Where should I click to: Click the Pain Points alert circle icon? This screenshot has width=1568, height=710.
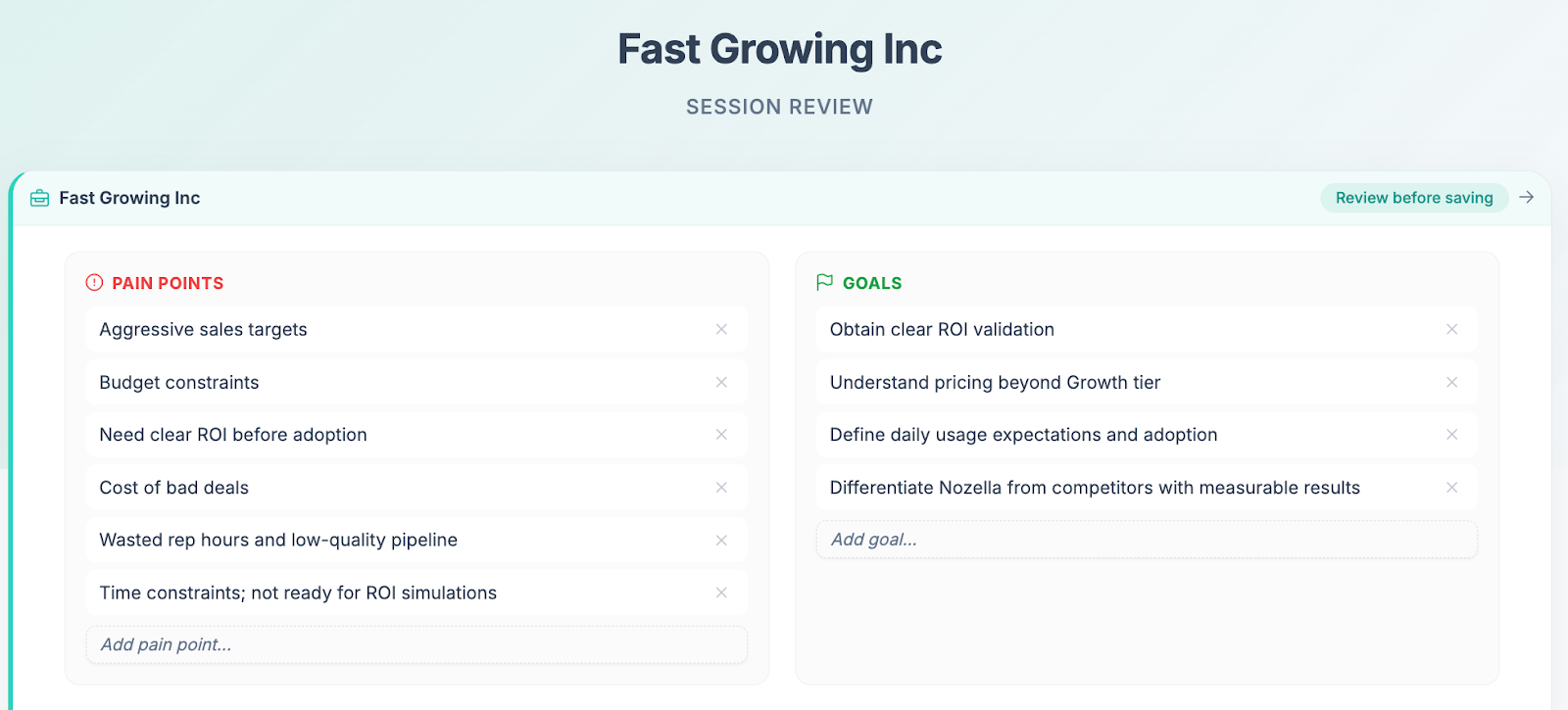(94, 283)
